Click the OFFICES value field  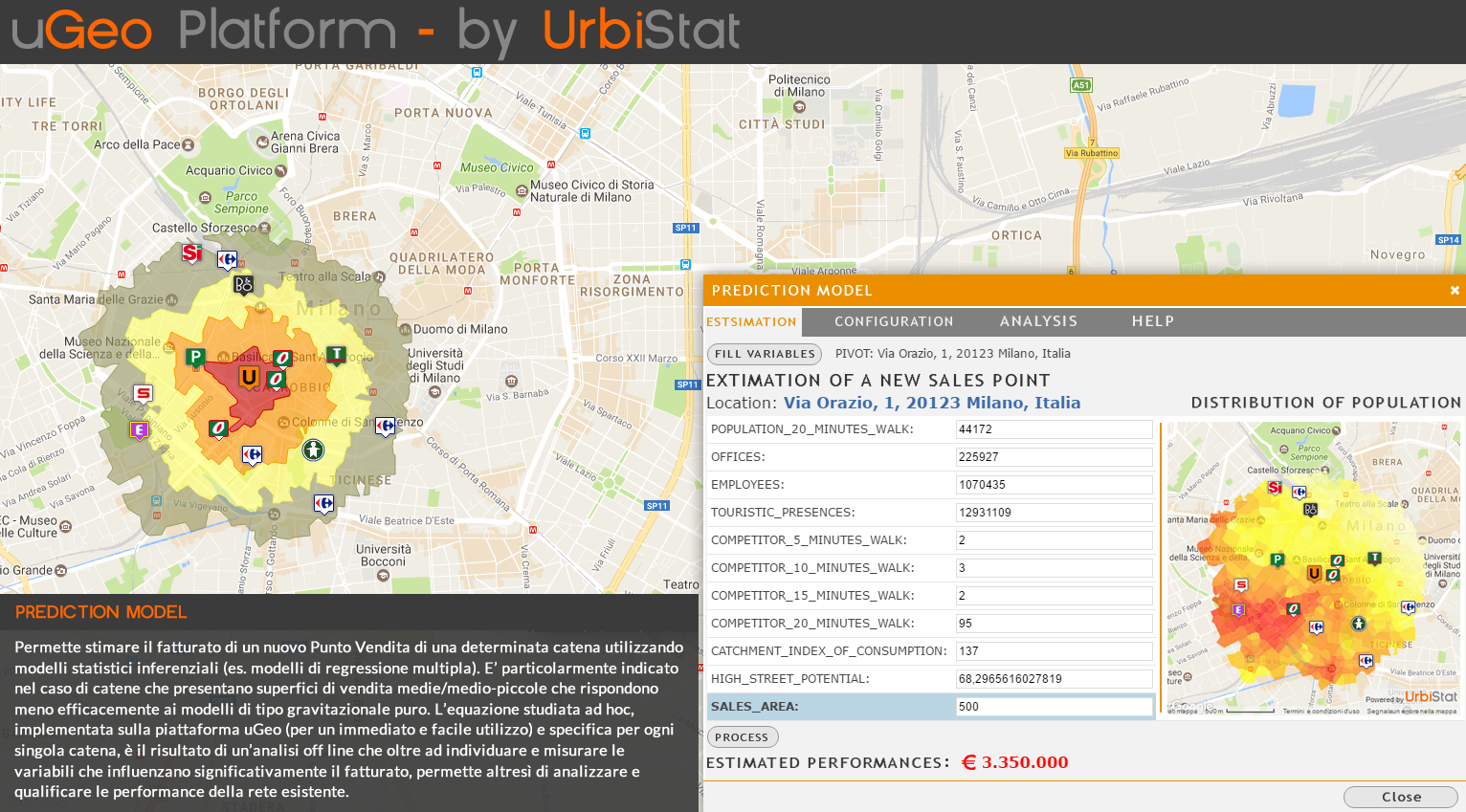(1054, 457)
